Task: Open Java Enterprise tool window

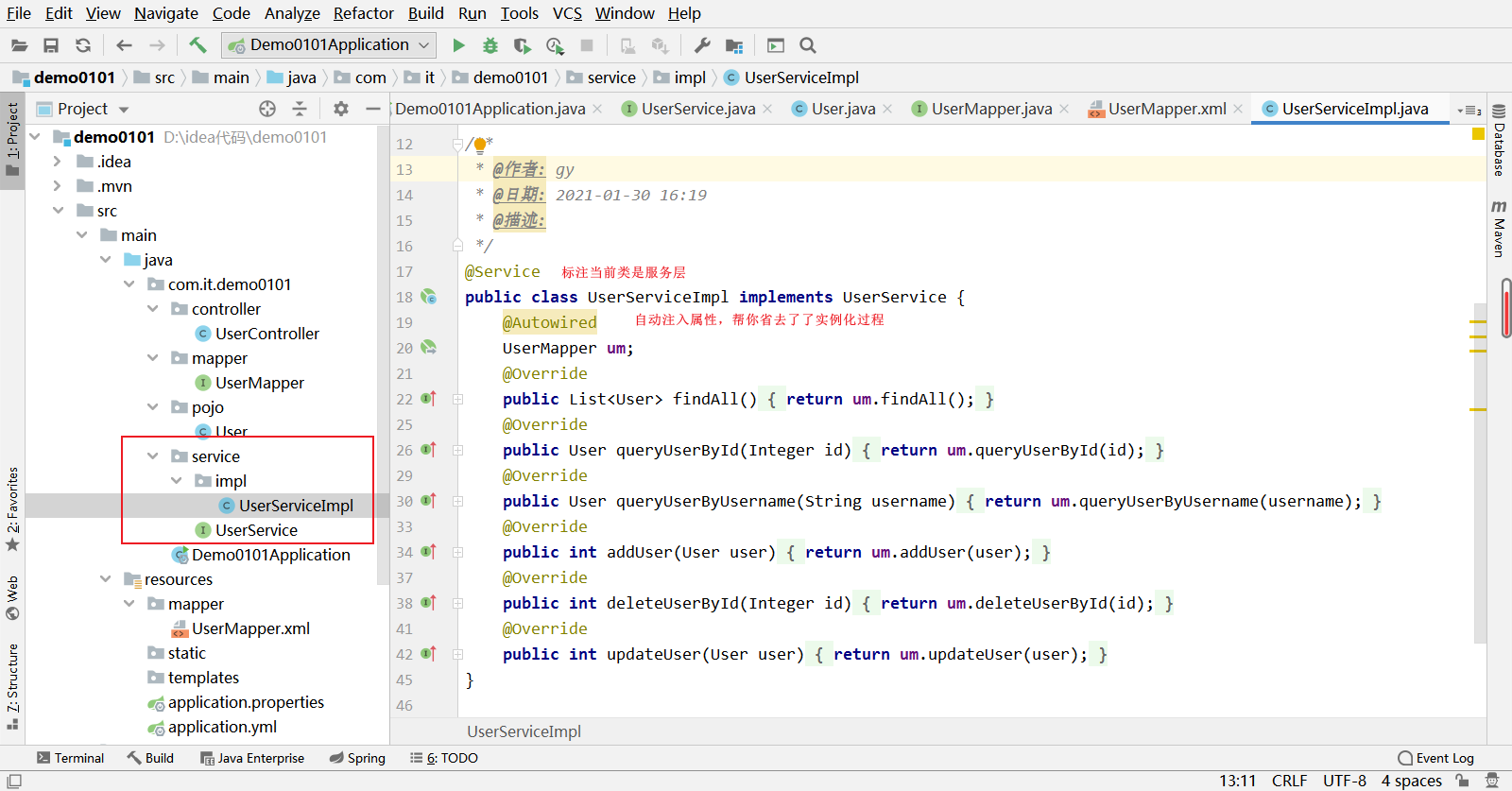Action: (x=252, y=758)
